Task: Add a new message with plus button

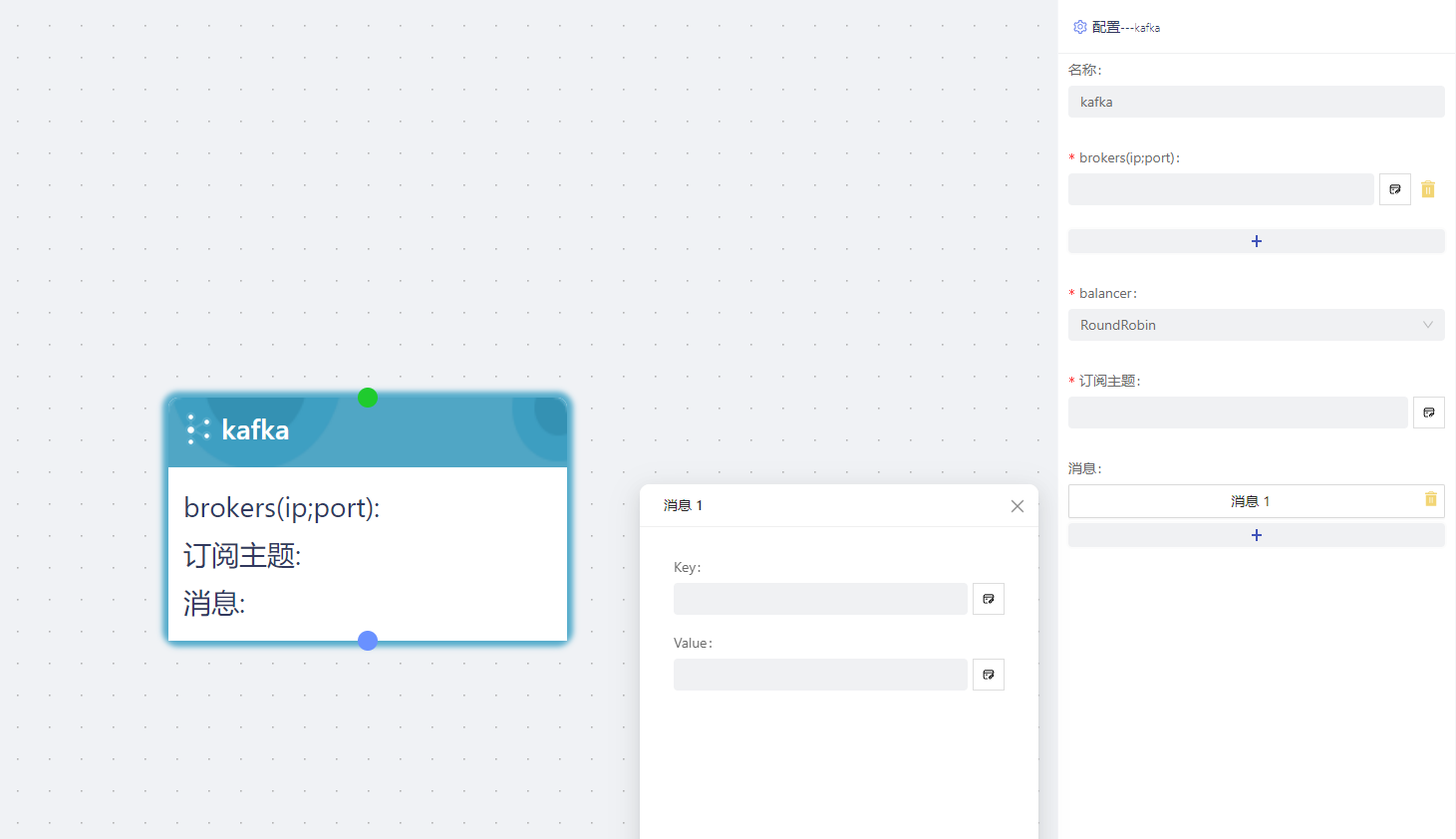Action: pyautogui.click(x=1257, y=535)
